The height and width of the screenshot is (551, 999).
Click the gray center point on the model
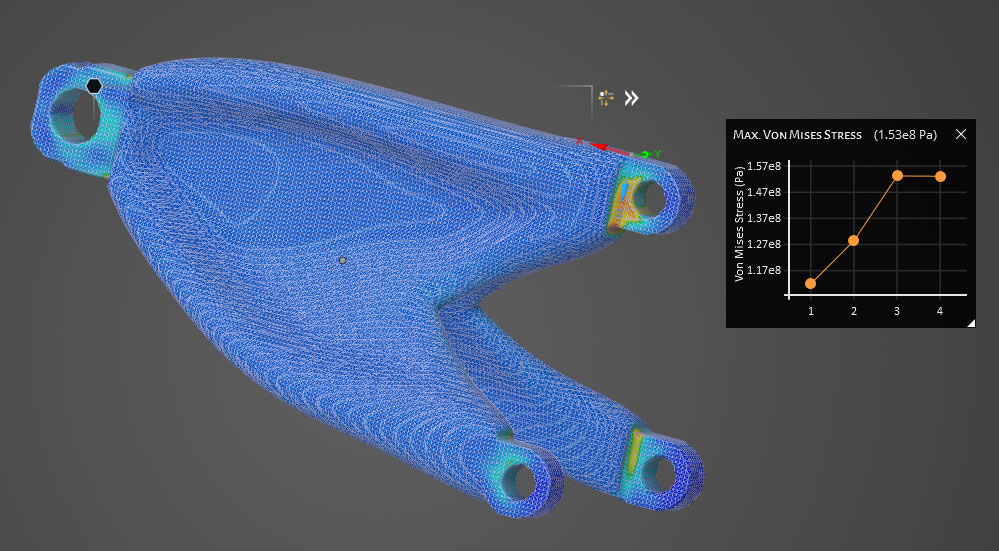(342, 261)
